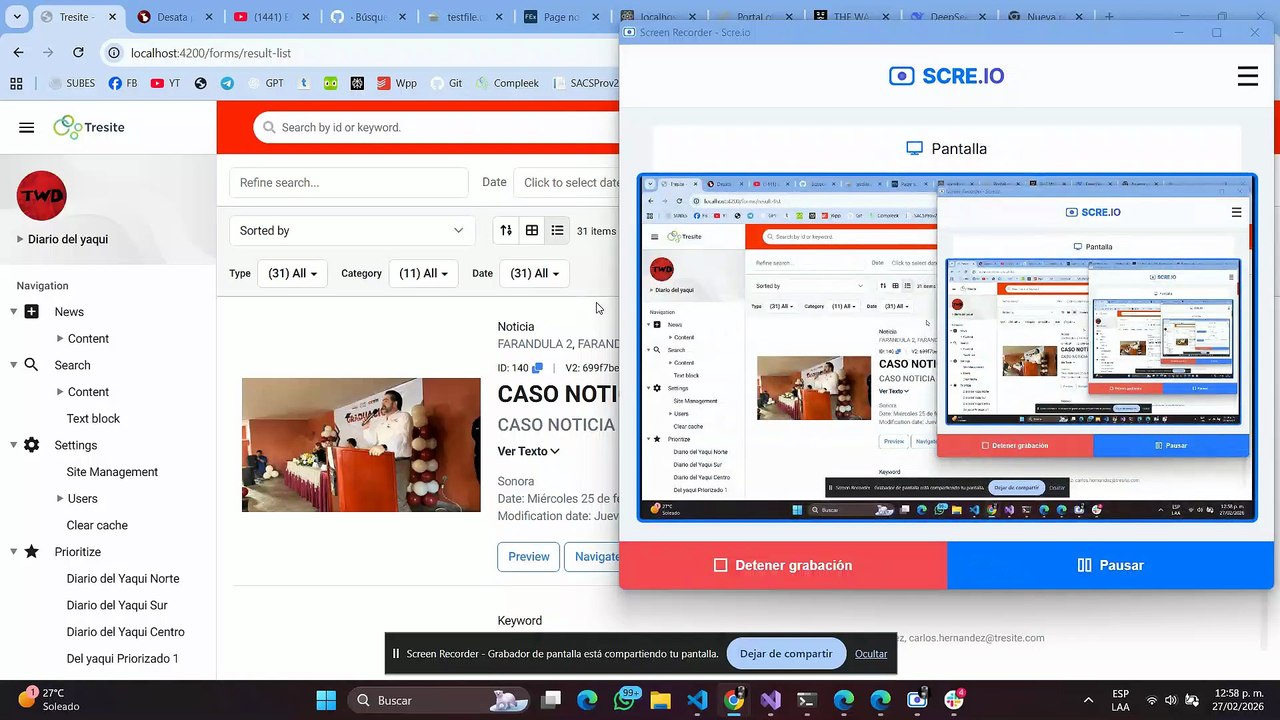The width and height of the screenshot is (1280, 720).
Task: Open Diario del Yaqui Norte
Action: click(x=123, y=579)
